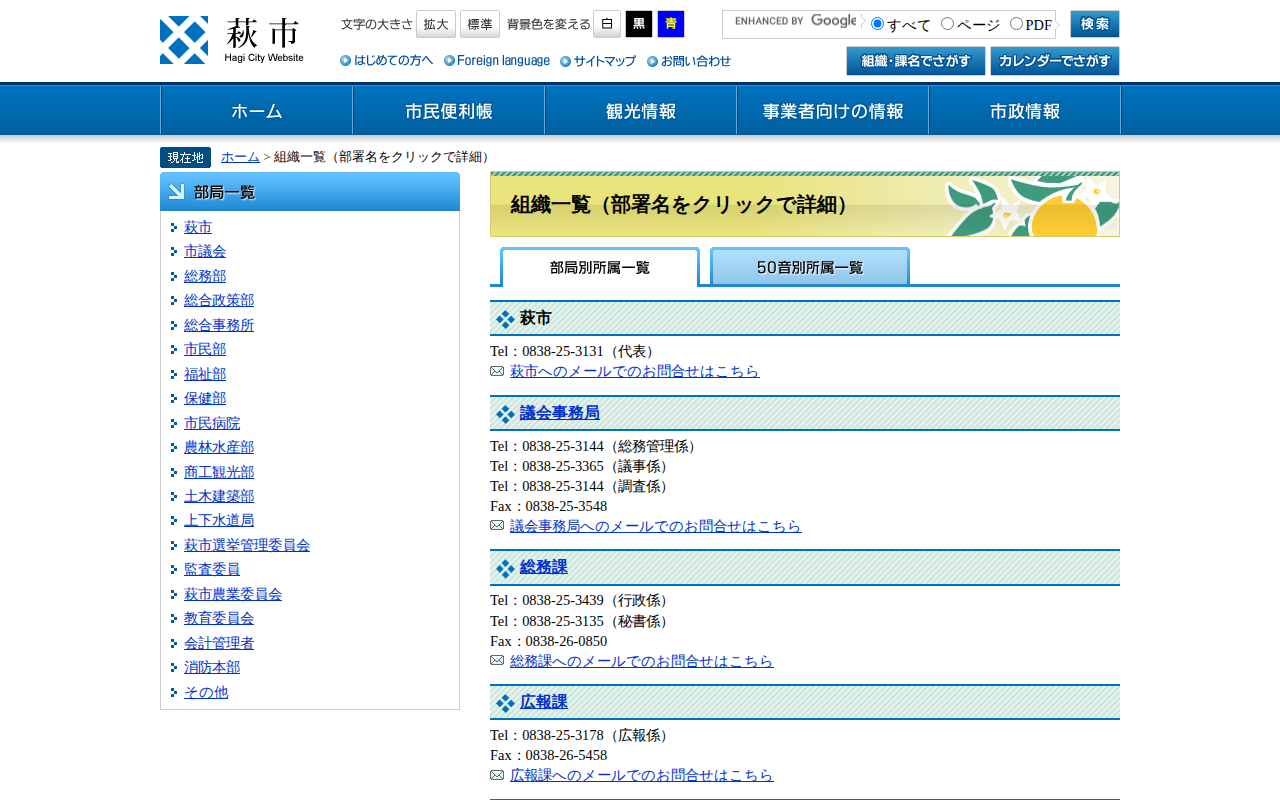Viewport: 1280px width, 800px height.
Task: Switch to the 50音別所属一覧 tab
Action: [x=809, y=267]
